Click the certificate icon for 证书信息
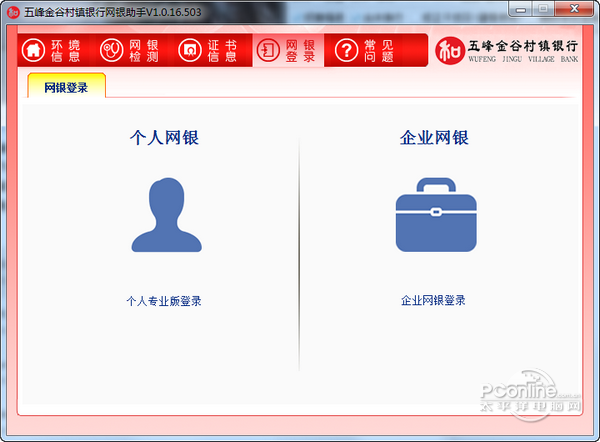The image size is (600, 442). point(190,50)
